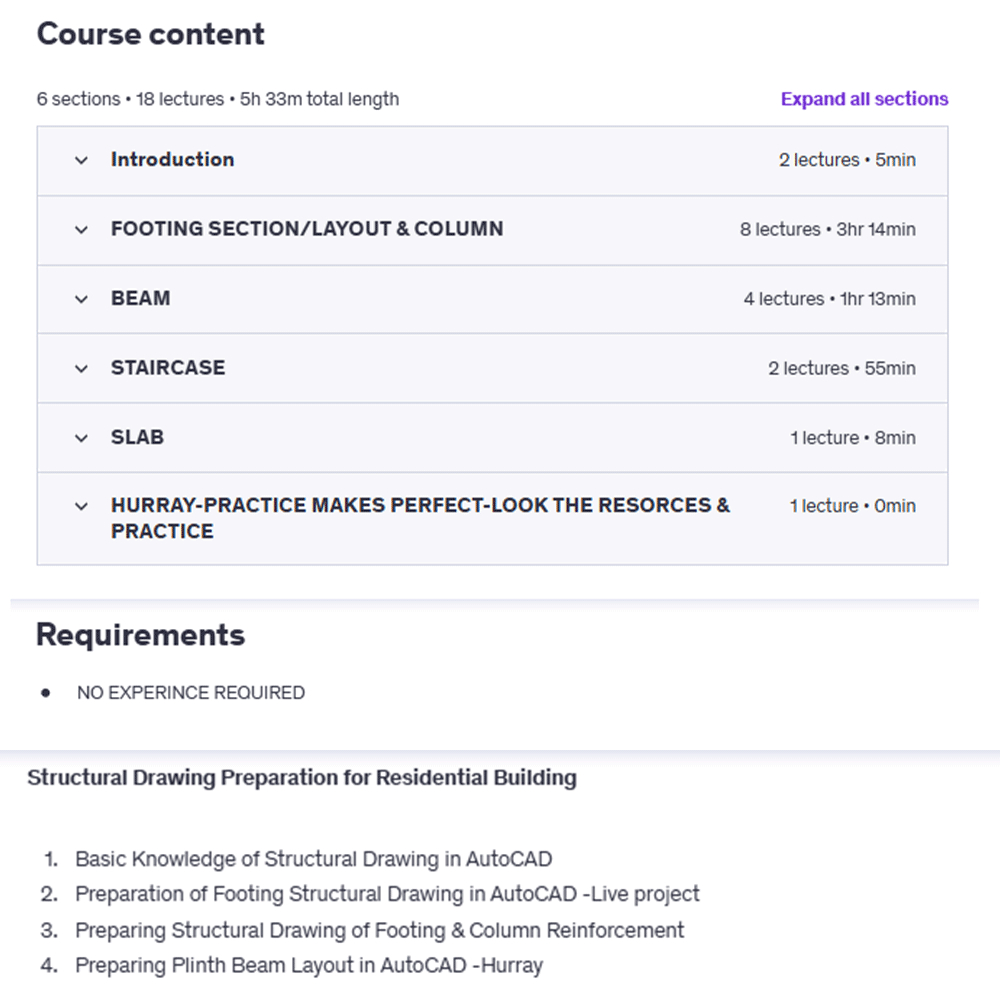Click the Introduction 2 lectures • 5min label
This screenshot has height=1000, width=1000.
847,160
